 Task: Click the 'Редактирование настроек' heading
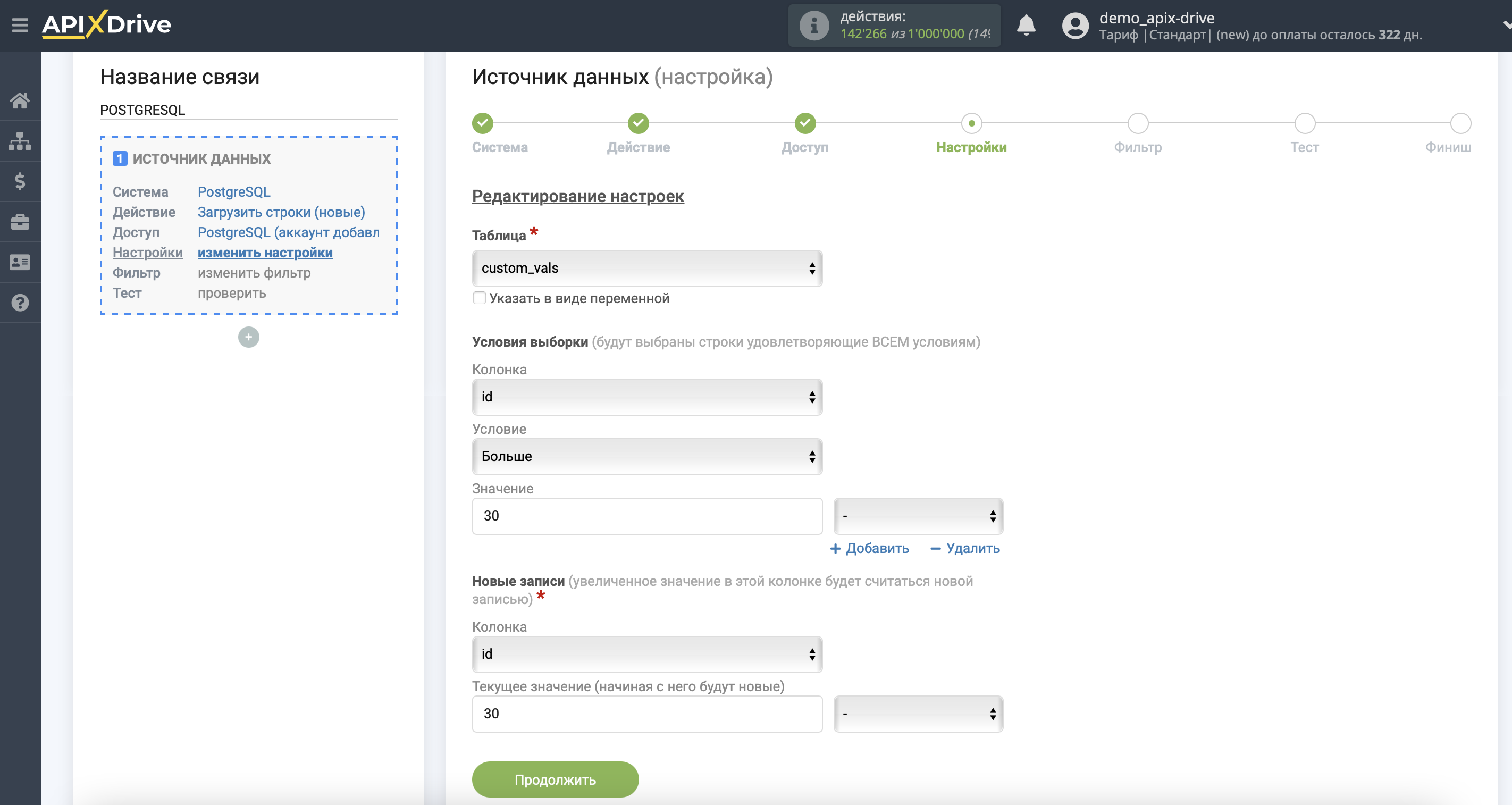(x=577, y=196)
